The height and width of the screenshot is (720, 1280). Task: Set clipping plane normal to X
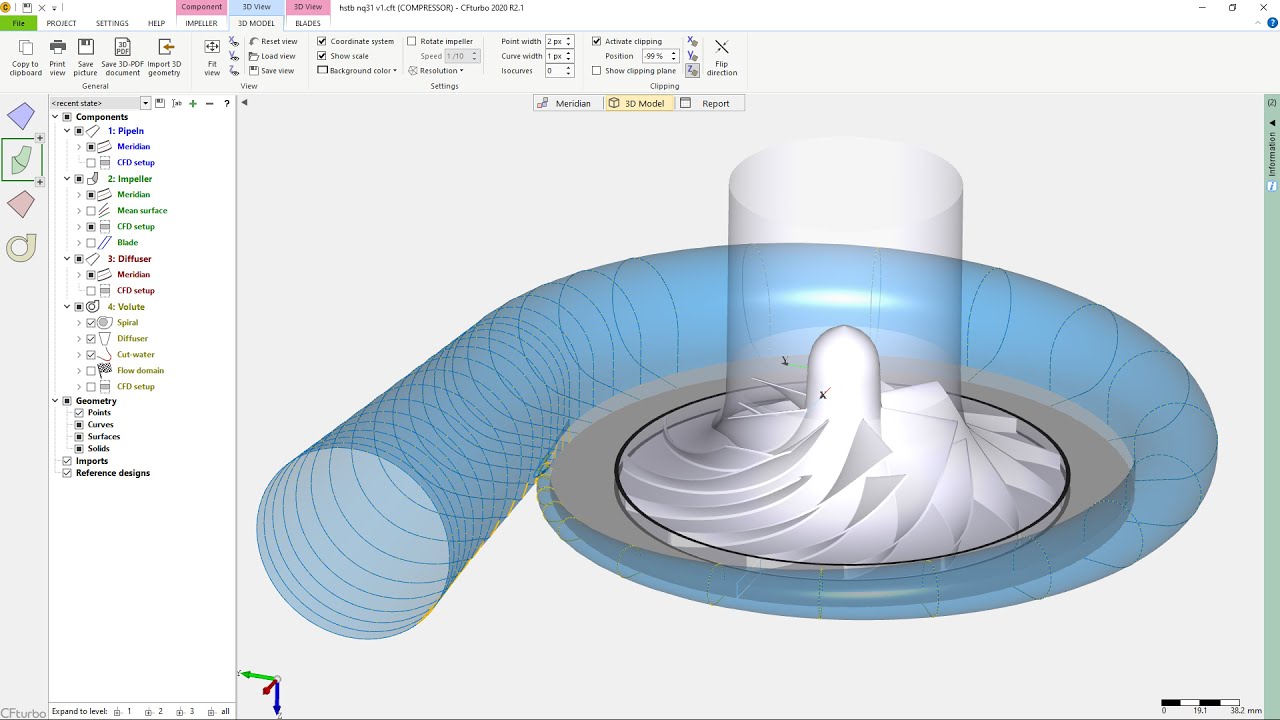tap(692, 41)
